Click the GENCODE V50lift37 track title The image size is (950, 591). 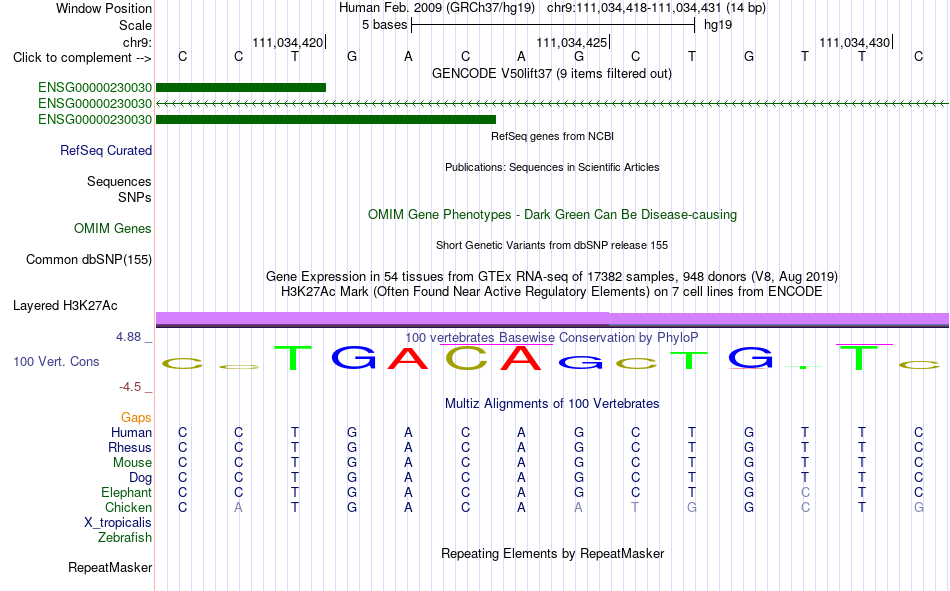coord(552,73)
